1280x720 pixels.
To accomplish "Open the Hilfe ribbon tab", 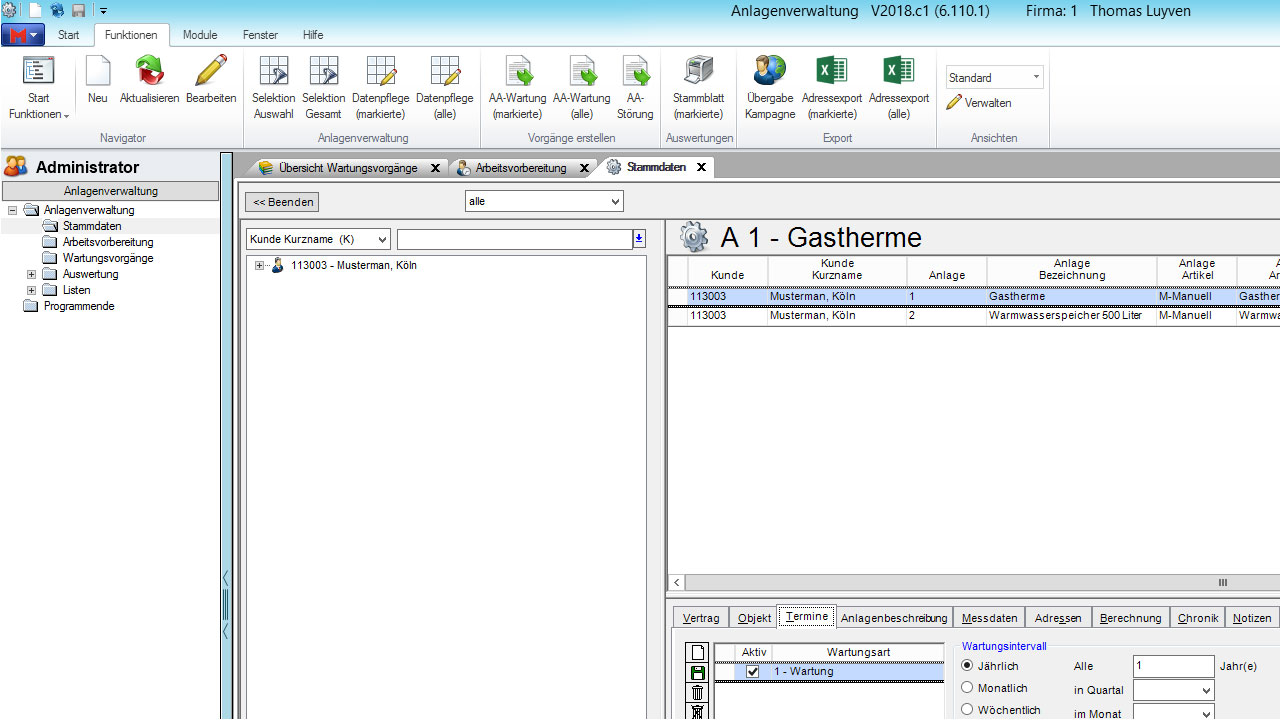I will 313,35.
